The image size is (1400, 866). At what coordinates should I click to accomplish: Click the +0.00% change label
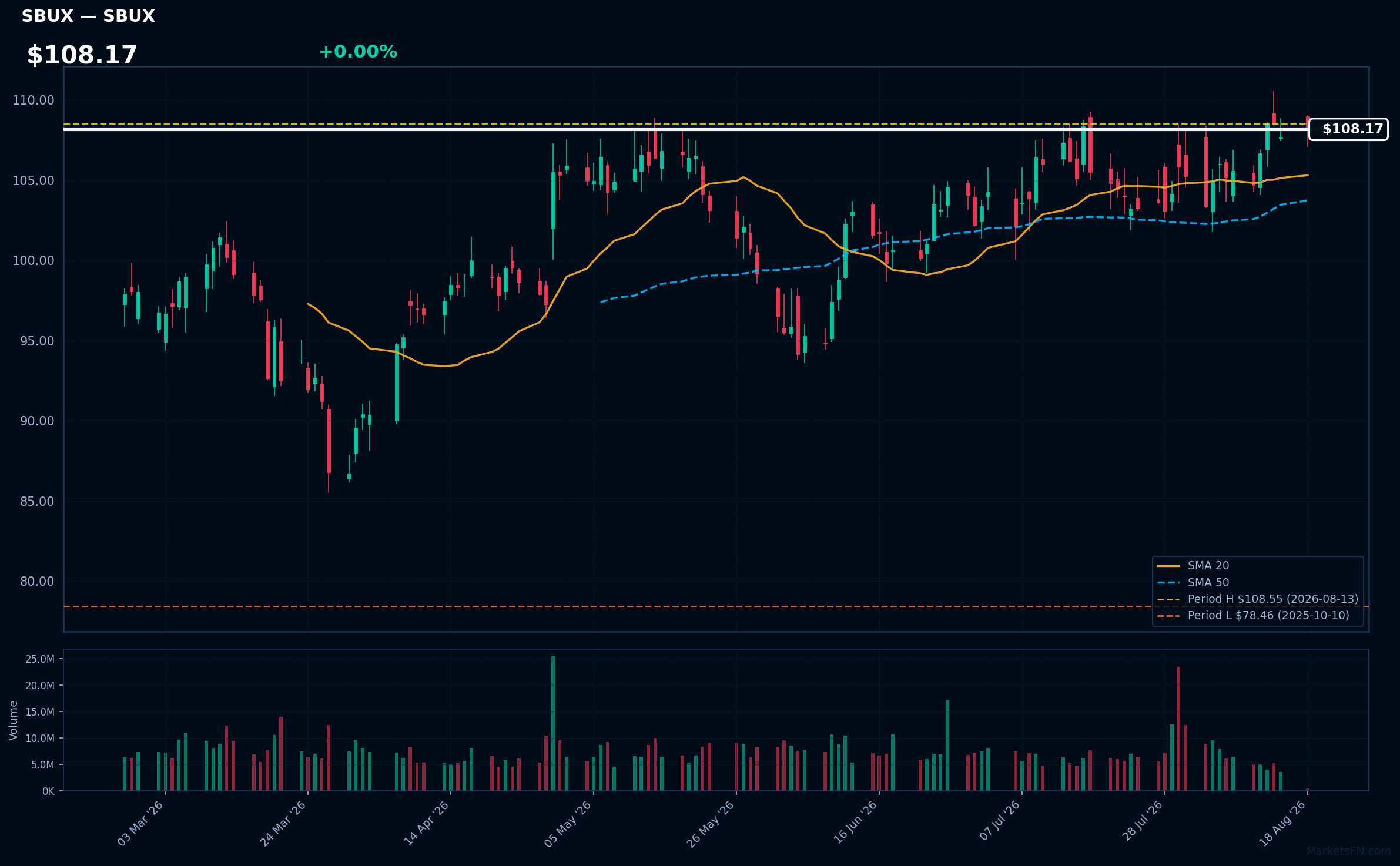pyautogui.click(x=358, y=52)
